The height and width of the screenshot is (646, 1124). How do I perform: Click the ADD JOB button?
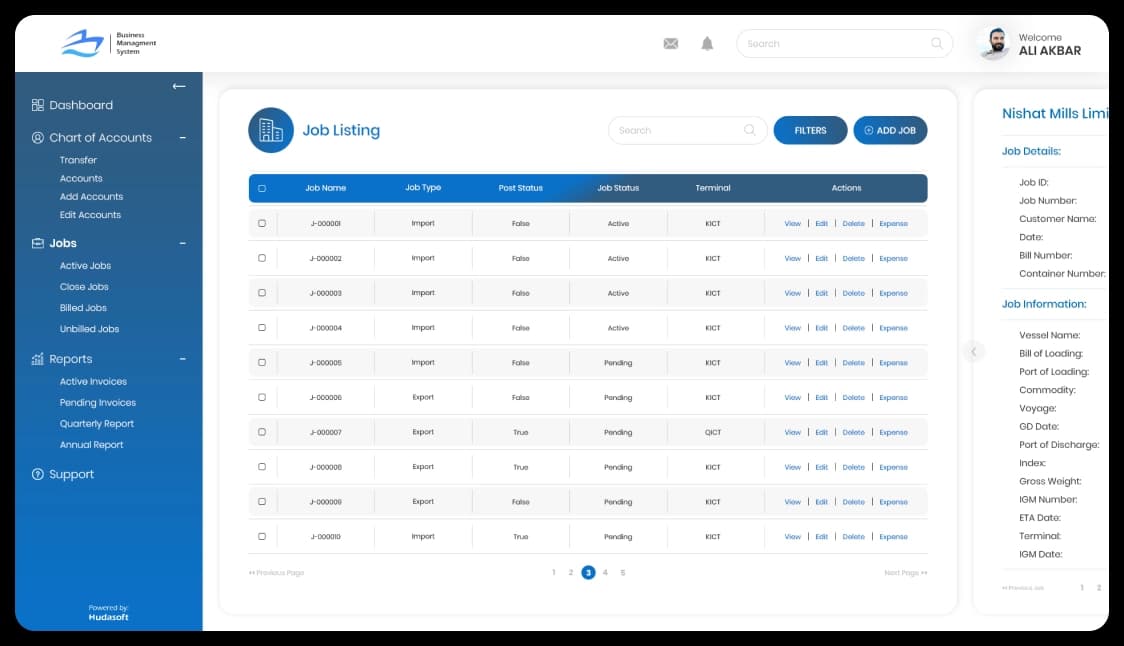(890, 130)
